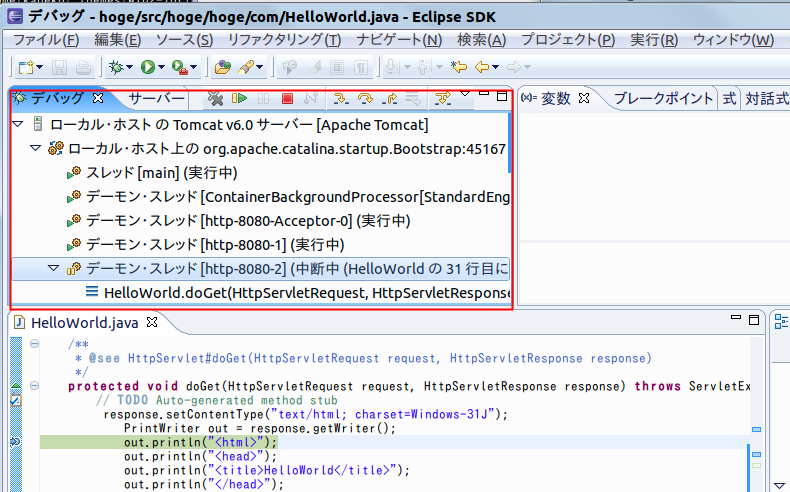Screen dimensions: 790x492
Task: Collapse the org.apache.catalina.startup.Bootstrap node
Action: [35, 148]
